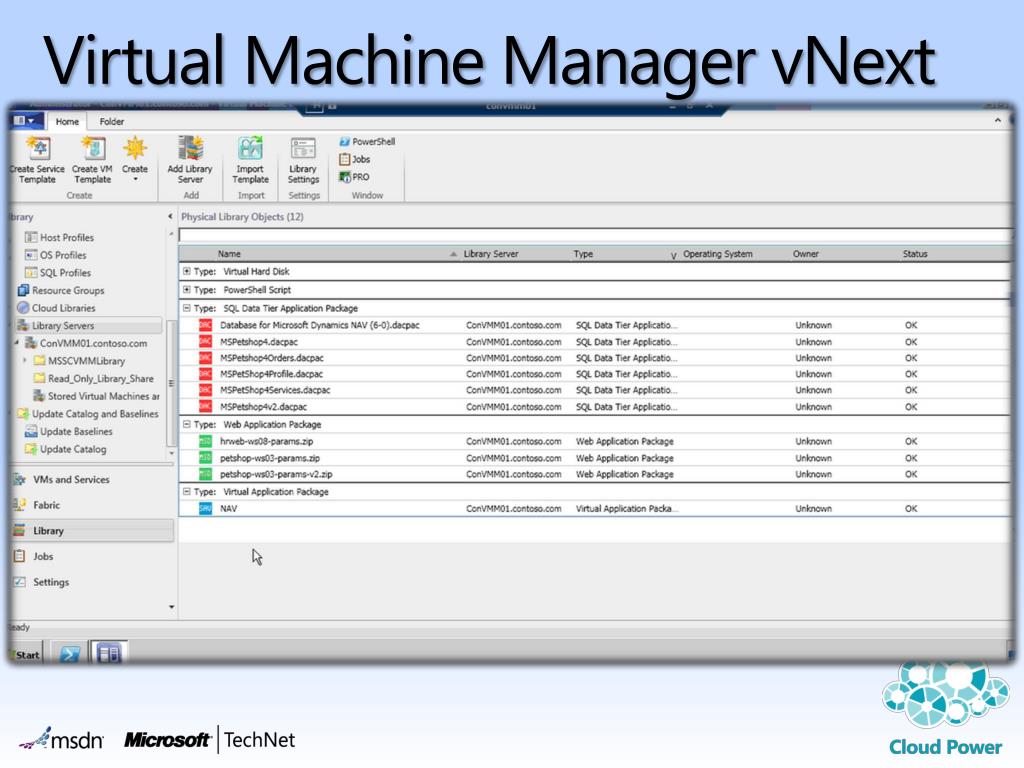Collapse Web Application Package group
Screen dimensions: 1024x768
coord(187,424)
